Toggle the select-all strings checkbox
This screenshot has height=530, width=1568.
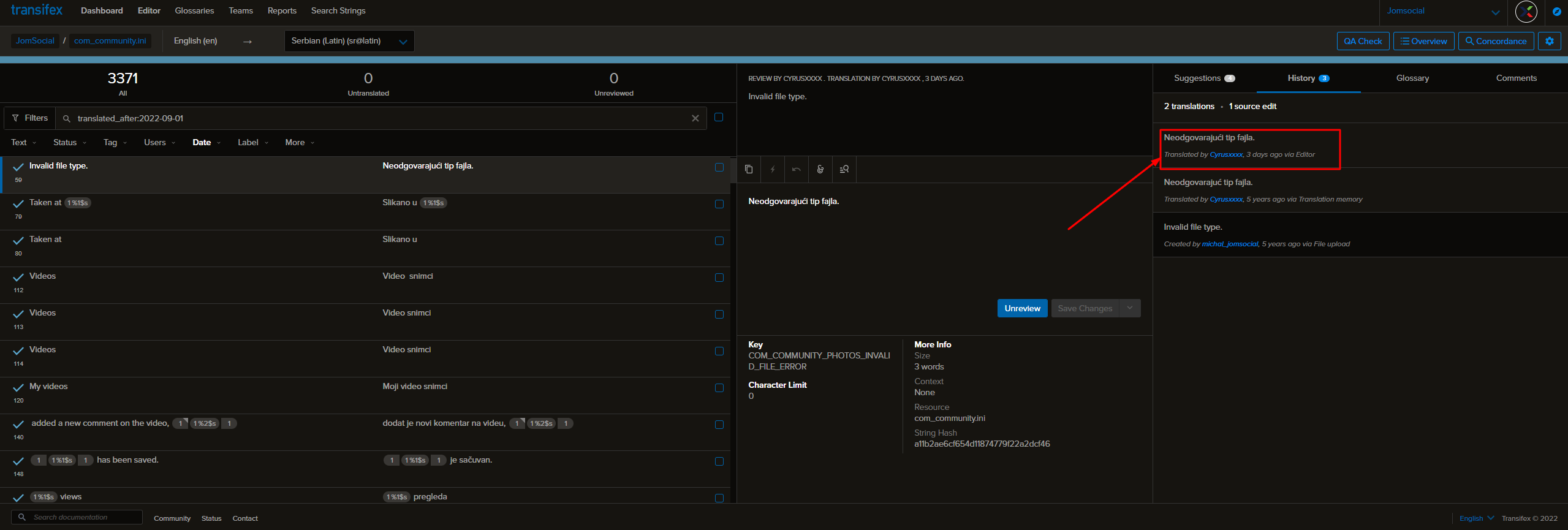(x=718, y=117)
